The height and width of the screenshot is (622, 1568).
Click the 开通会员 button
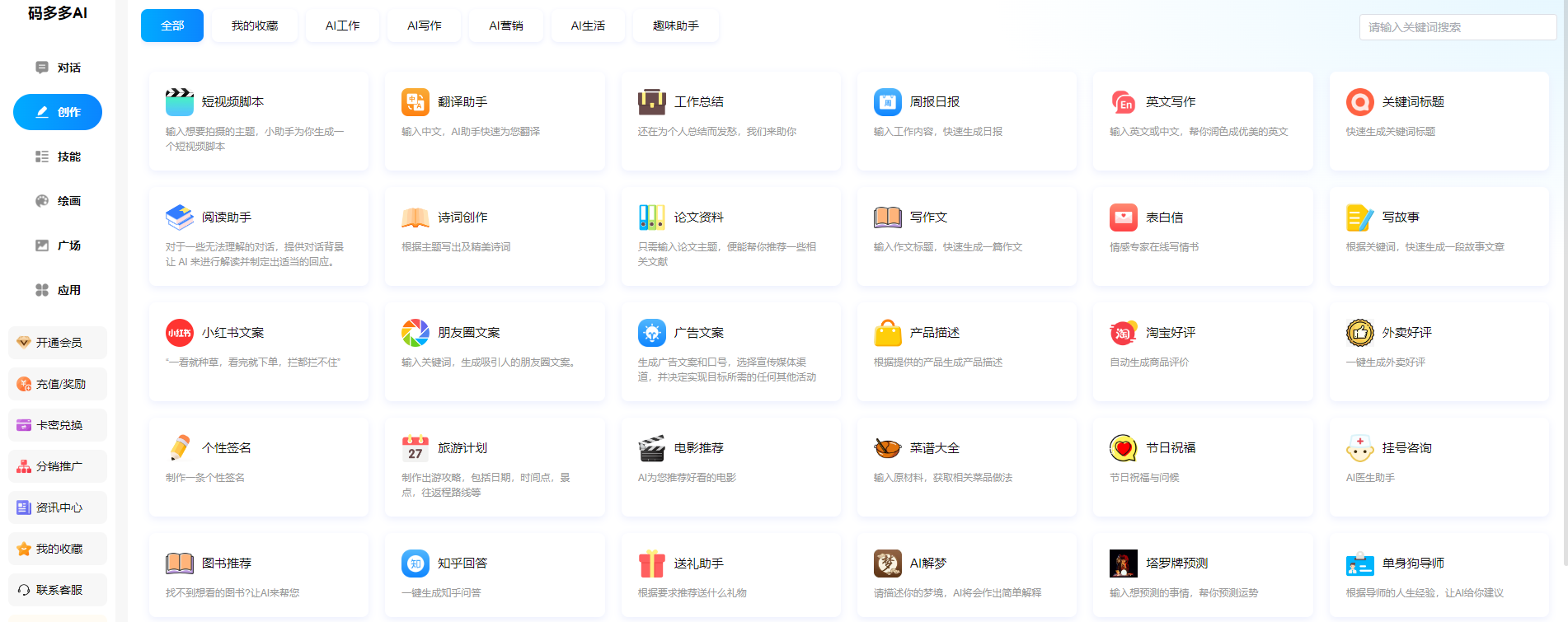coord(58,343)
